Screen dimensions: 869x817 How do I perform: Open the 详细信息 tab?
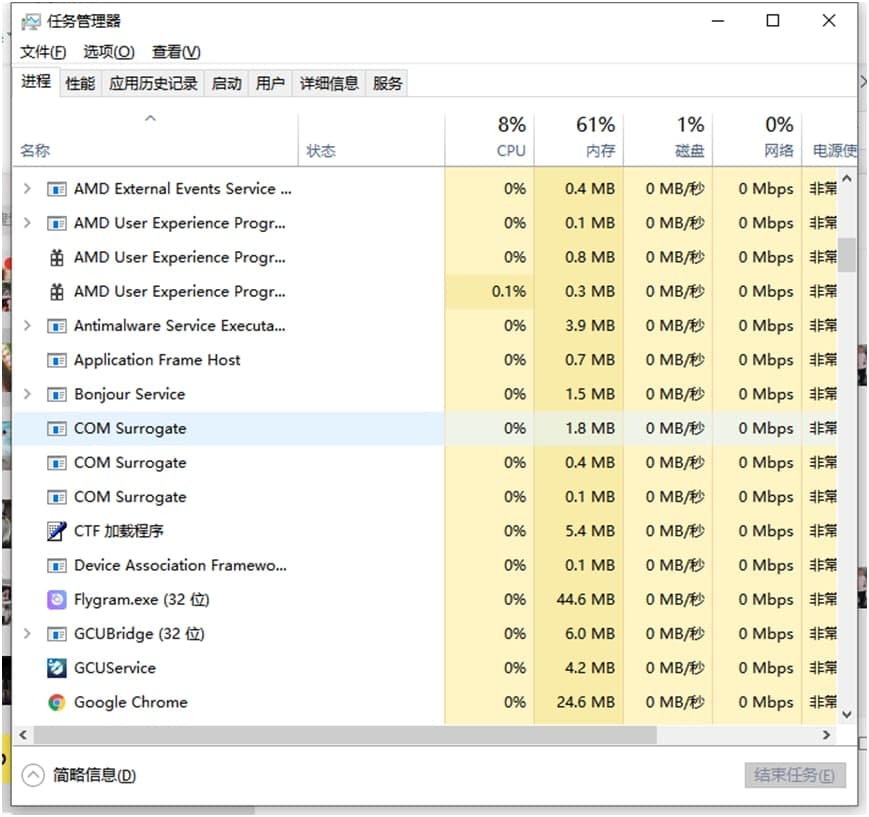(x=329, y=83)
